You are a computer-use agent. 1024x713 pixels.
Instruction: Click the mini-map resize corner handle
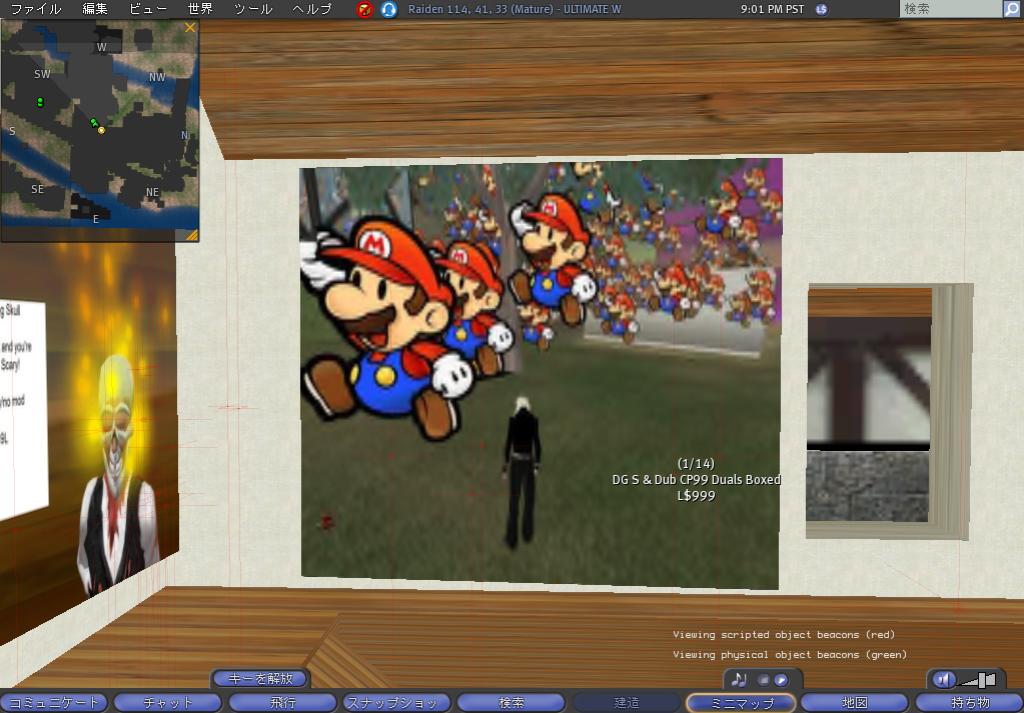pos(192,235)
